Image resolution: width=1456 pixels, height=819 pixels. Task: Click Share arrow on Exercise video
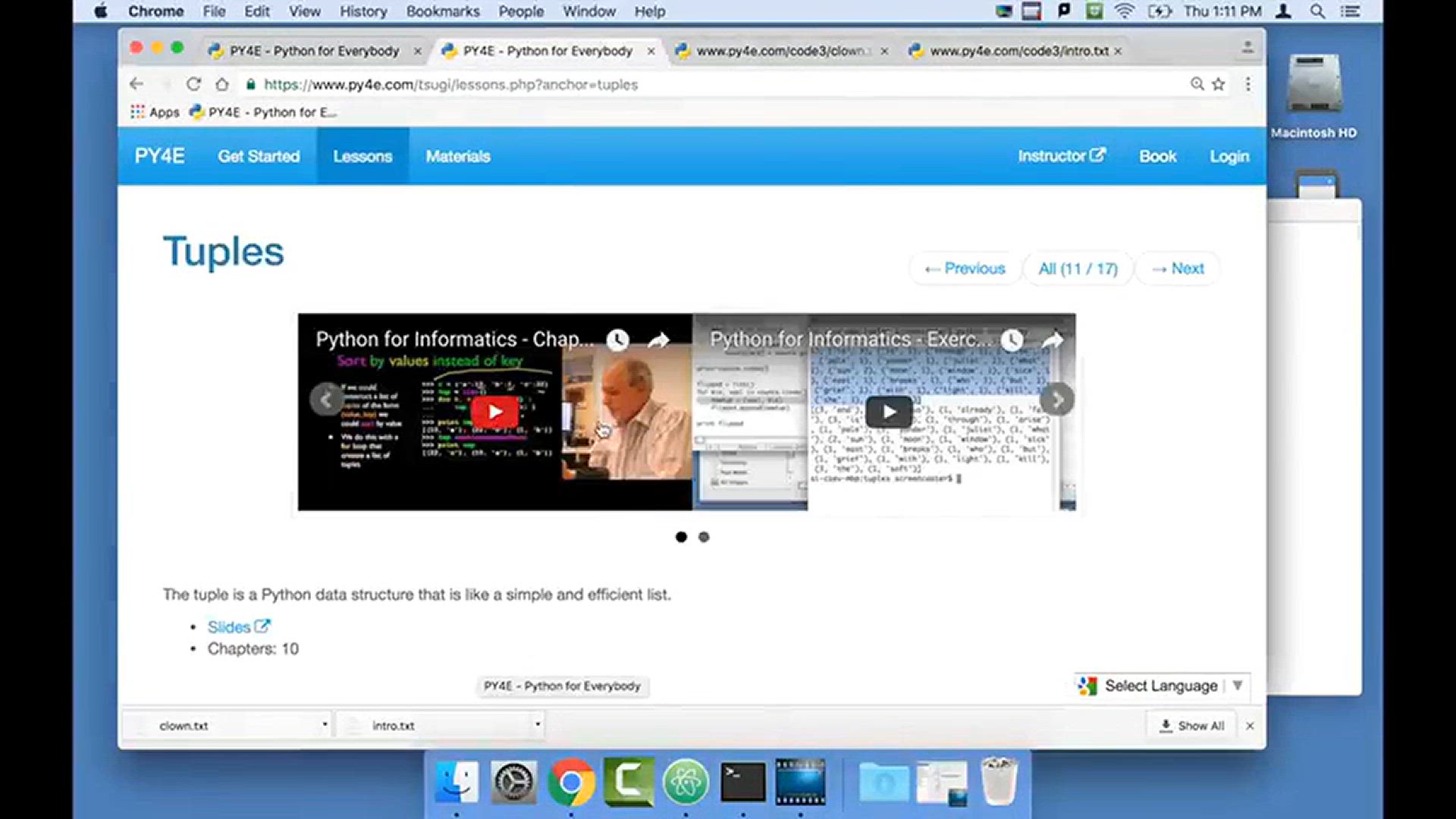click(1052, 340)
